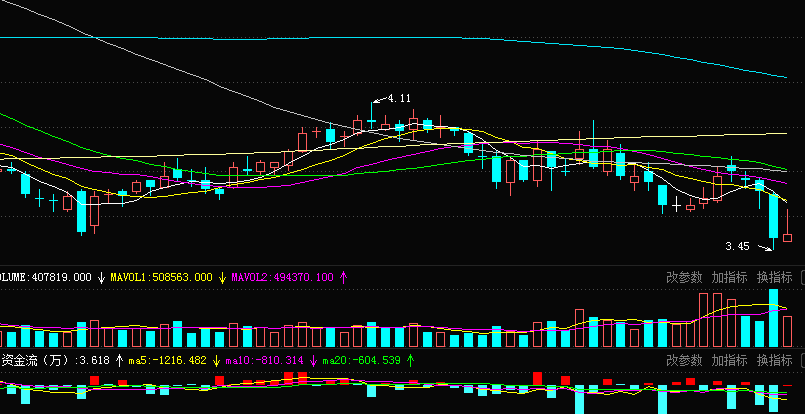Select the ma5:-1216.482 value
805x414 pixels.
pyautogui.click(x=167, y=361)
